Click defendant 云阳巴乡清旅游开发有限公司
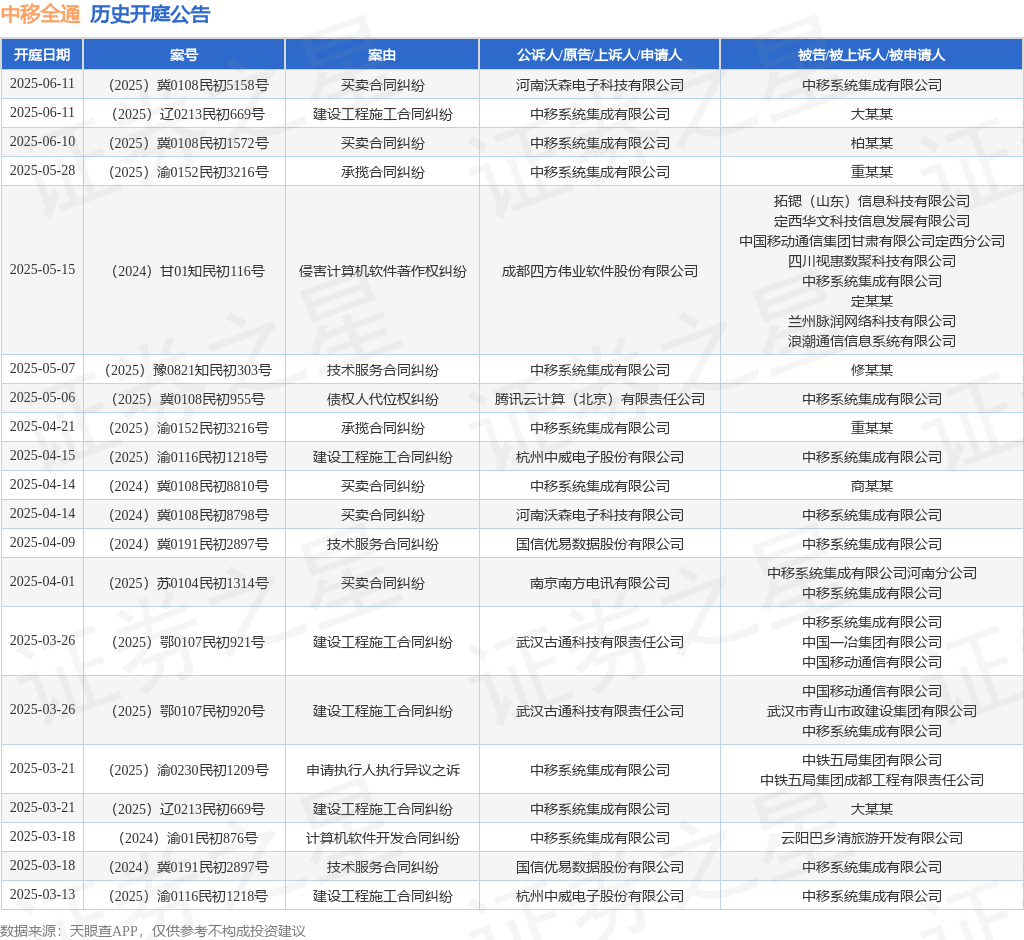Image resolution: width=1024 pixels, height=940 pixels. pos(872,838)
